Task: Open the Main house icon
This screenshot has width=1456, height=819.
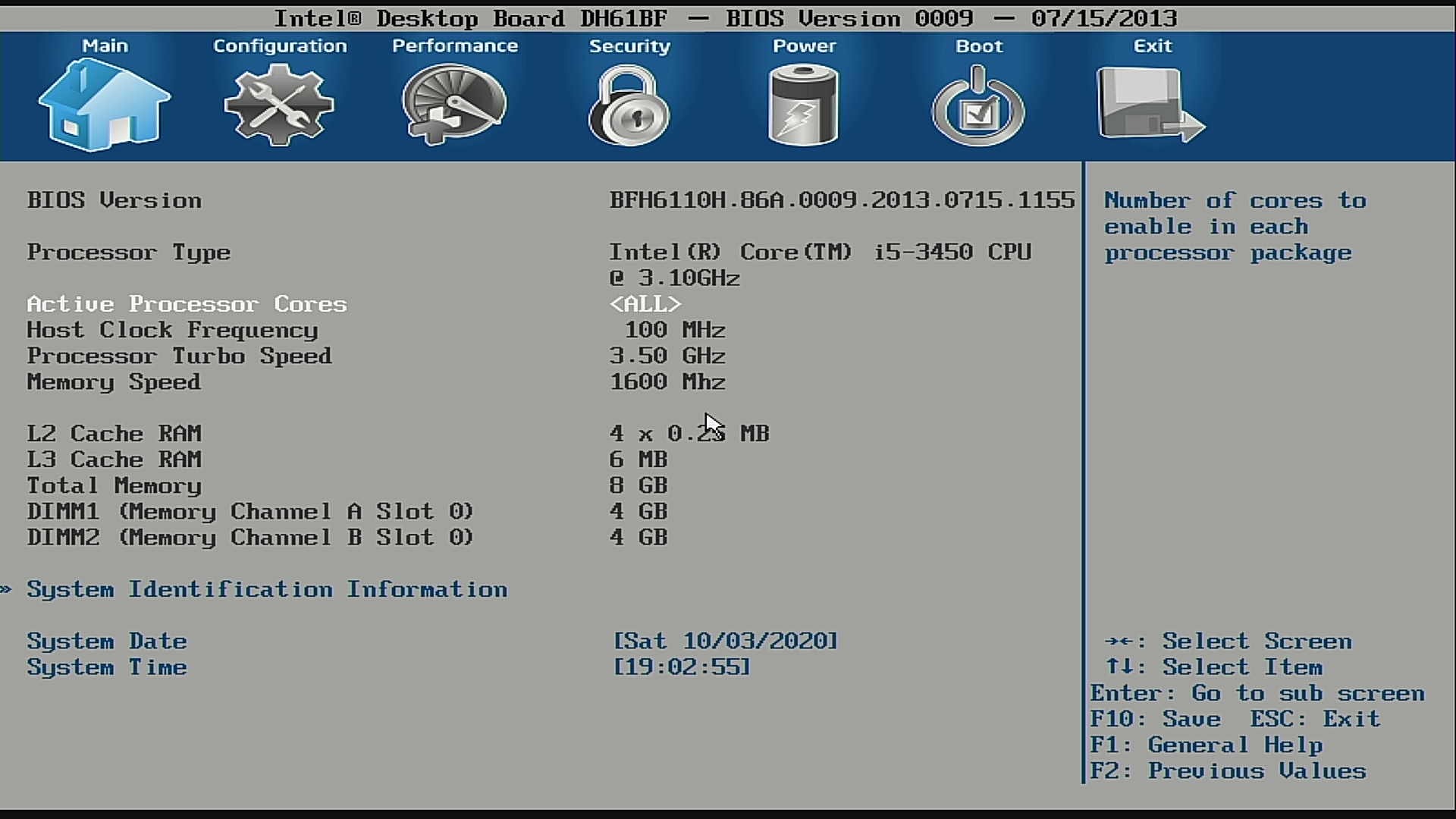Action: tap(105, 105)
